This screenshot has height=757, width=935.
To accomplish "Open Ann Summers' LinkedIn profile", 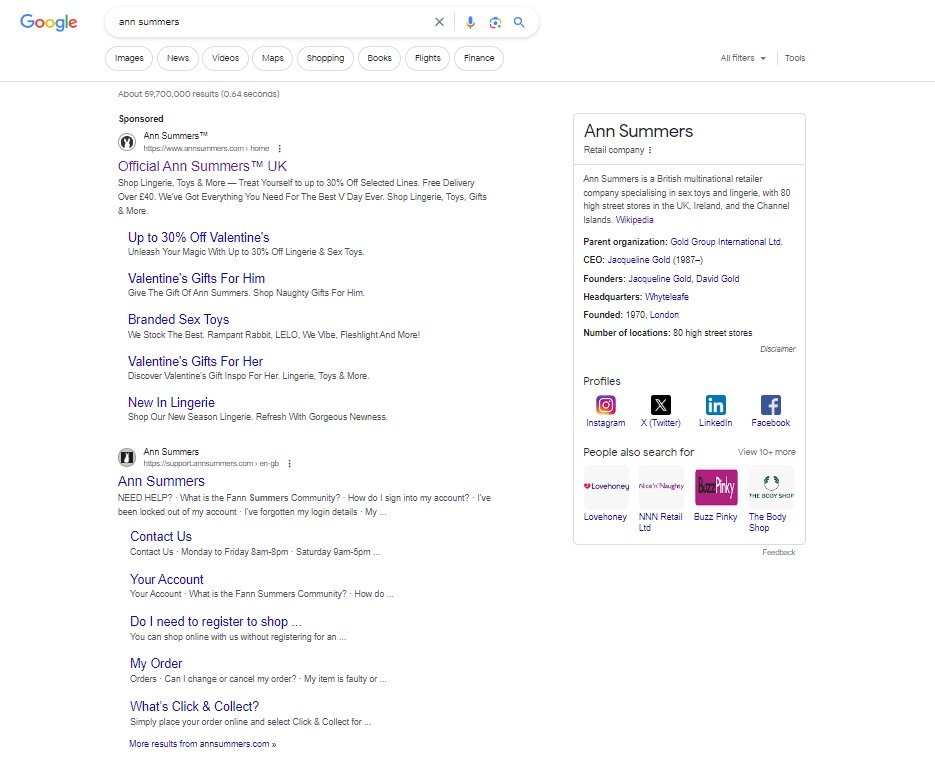I will pos(715,405).
